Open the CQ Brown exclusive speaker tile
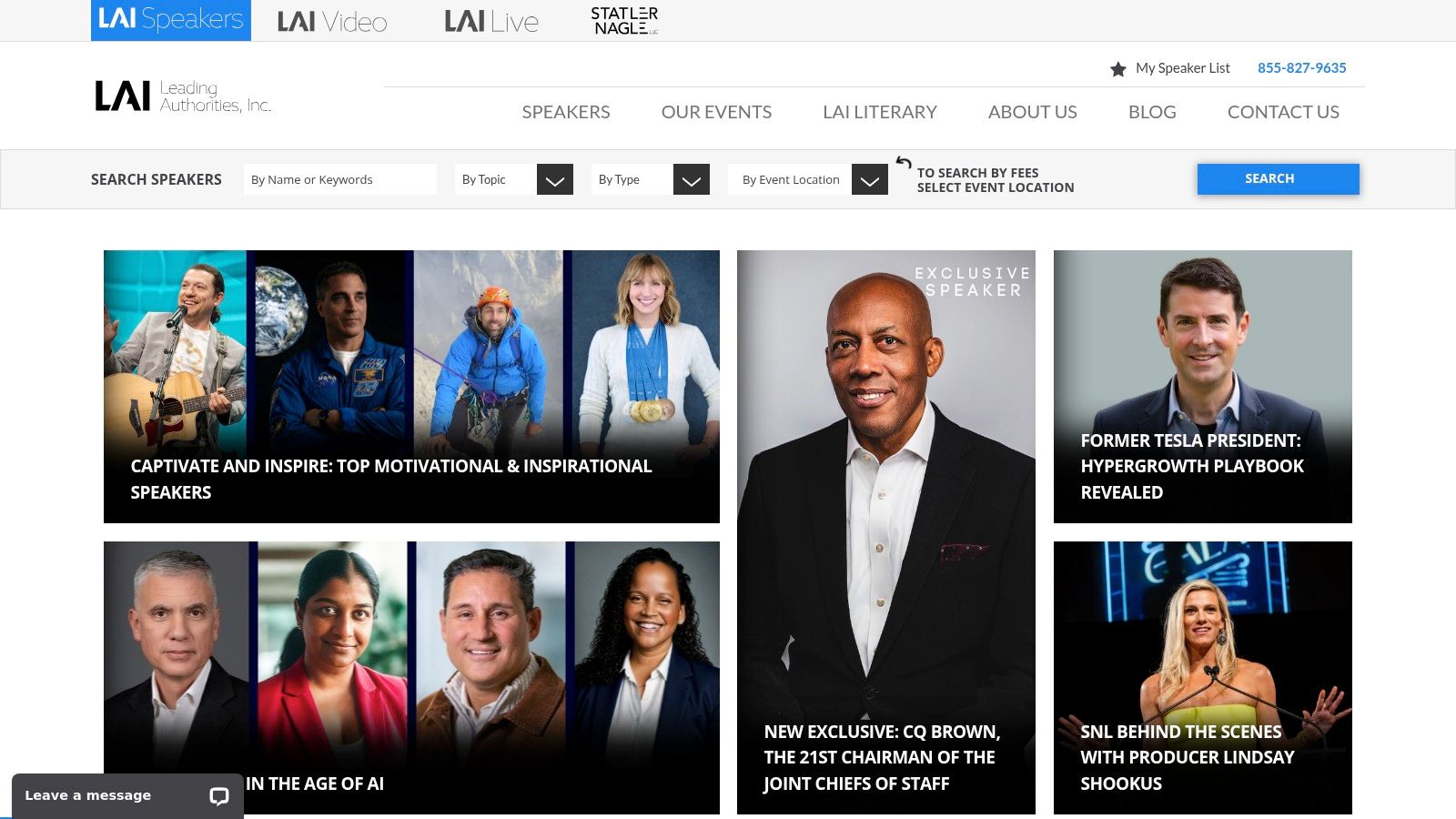Viewport: 1456px width, 819px height. 886,532
